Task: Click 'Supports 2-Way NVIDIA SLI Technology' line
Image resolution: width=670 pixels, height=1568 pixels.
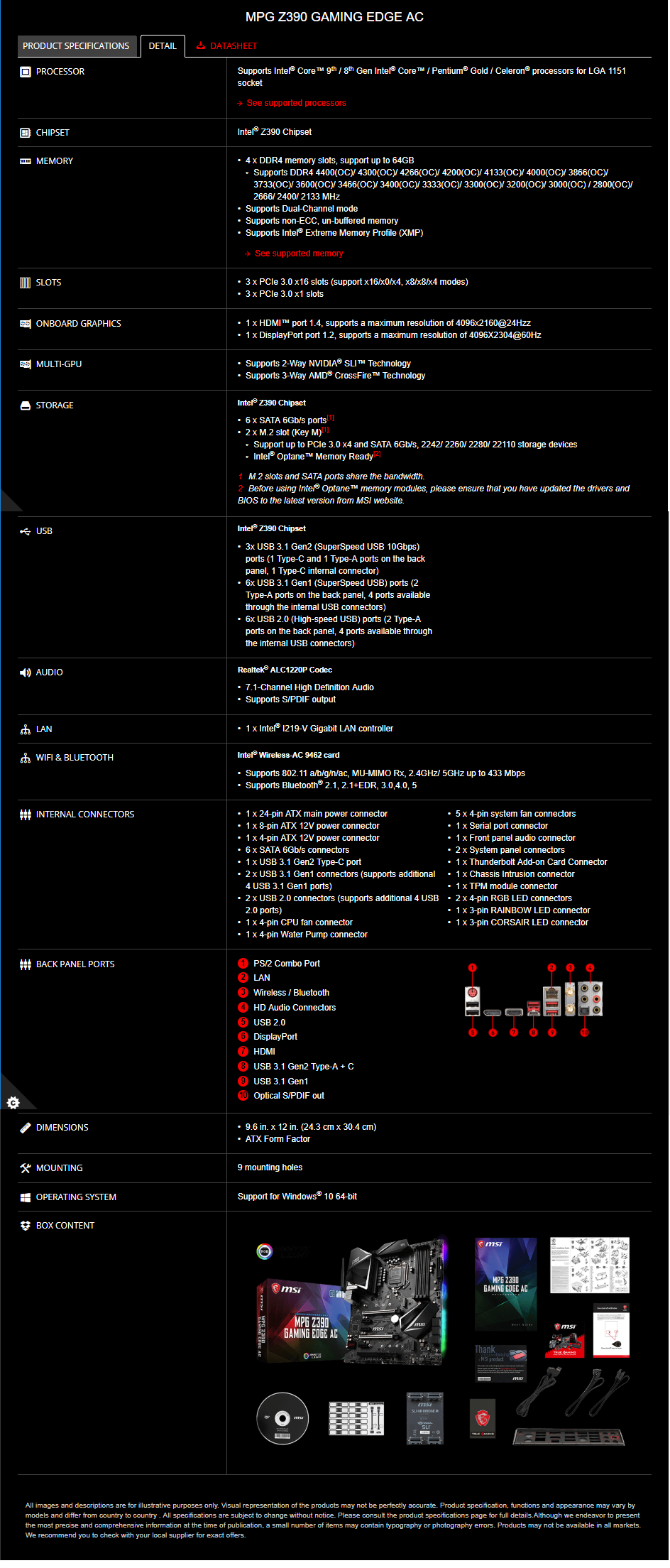Action: point(328,364)
